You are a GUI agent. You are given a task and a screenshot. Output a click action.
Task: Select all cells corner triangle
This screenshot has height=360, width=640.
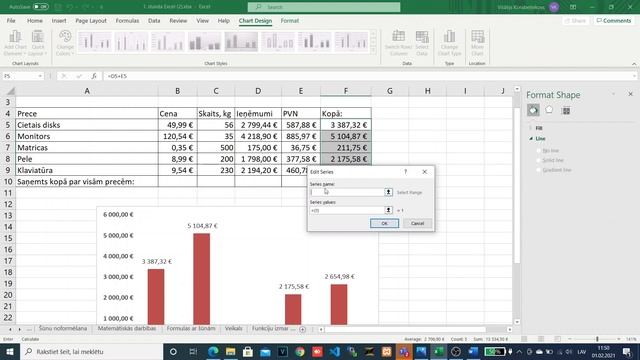(11, 91)
